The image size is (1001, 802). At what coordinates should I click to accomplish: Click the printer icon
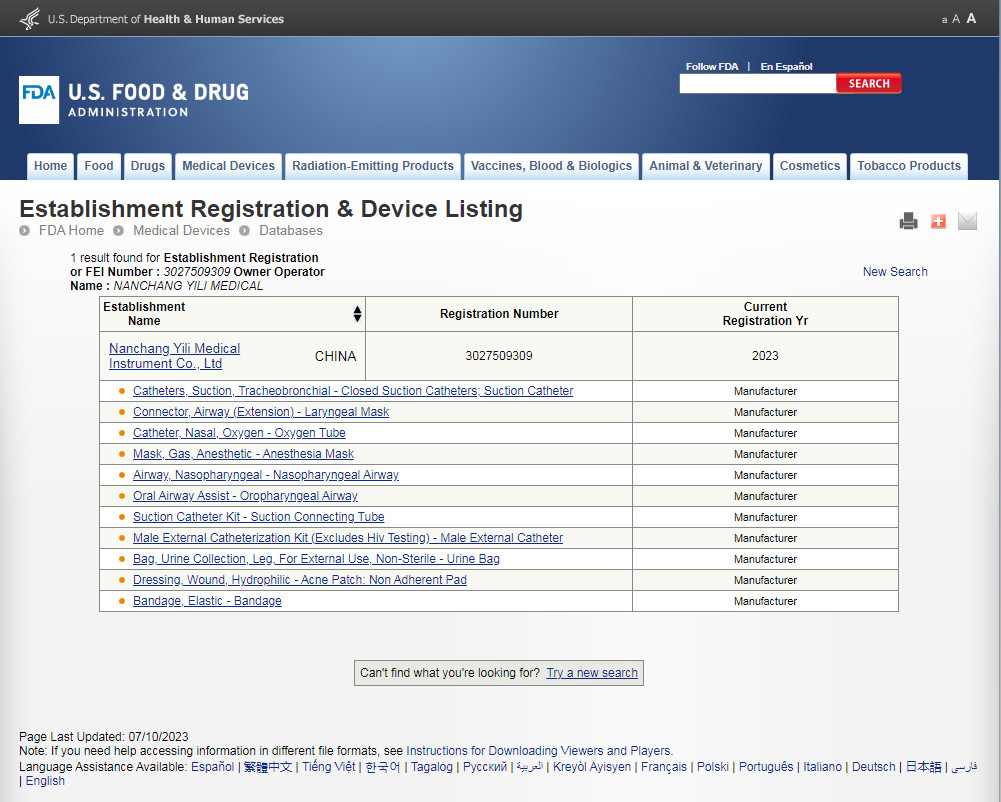pyautogui.click(x=908, y=221)
